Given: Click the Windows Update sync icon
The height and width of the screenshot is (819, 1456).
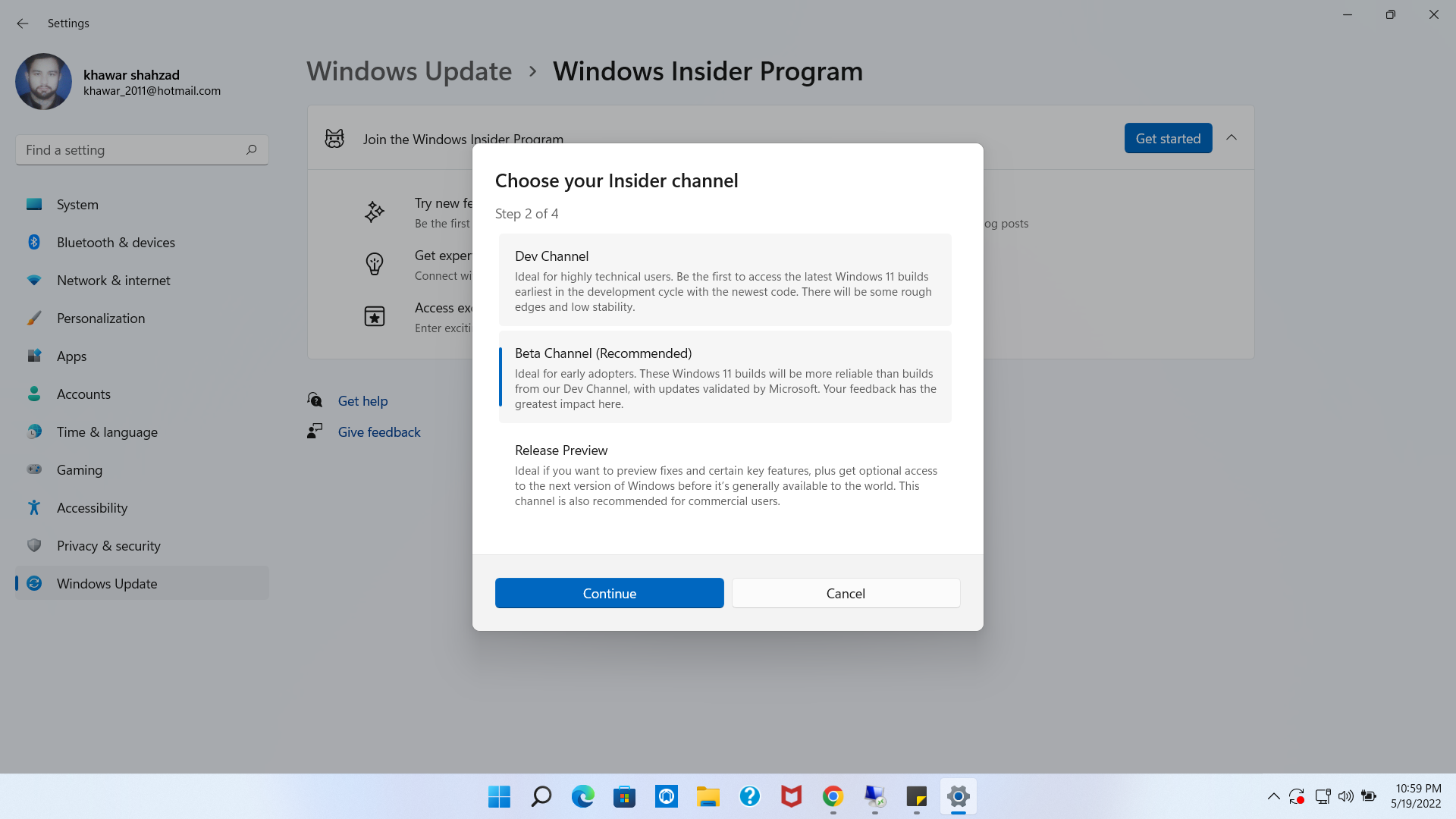Looking at the screenshot, I should coord(34,583).
